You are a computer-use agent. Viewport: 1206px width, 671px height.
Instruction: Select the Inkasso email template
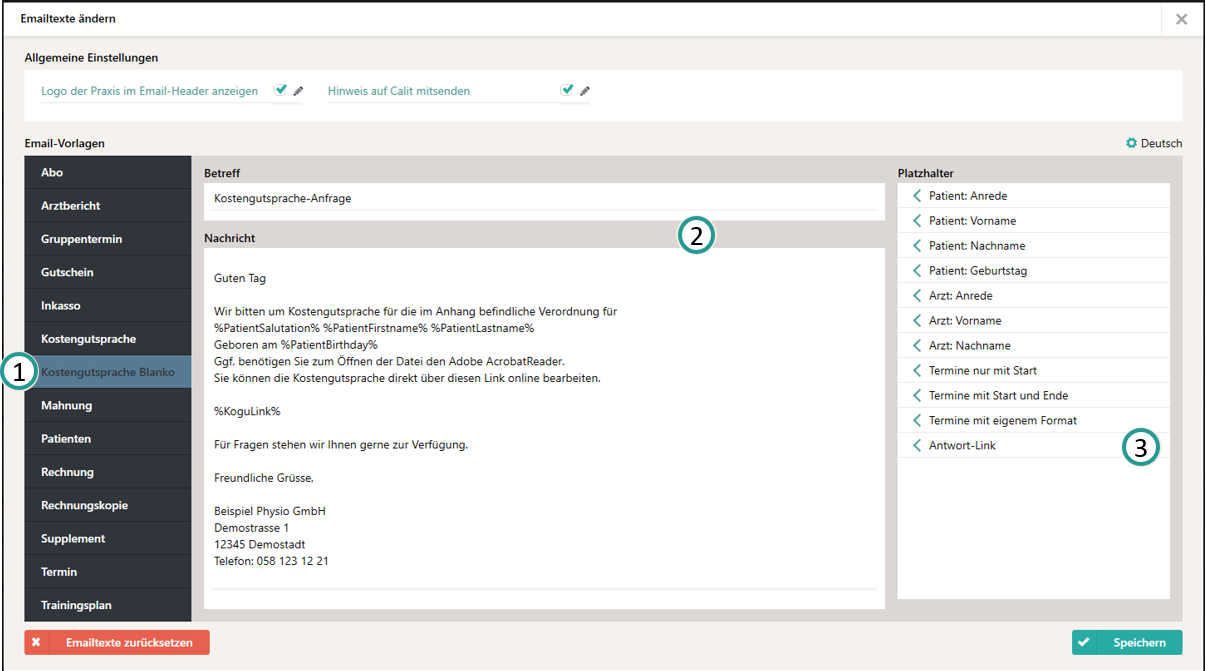click(108, 306)
